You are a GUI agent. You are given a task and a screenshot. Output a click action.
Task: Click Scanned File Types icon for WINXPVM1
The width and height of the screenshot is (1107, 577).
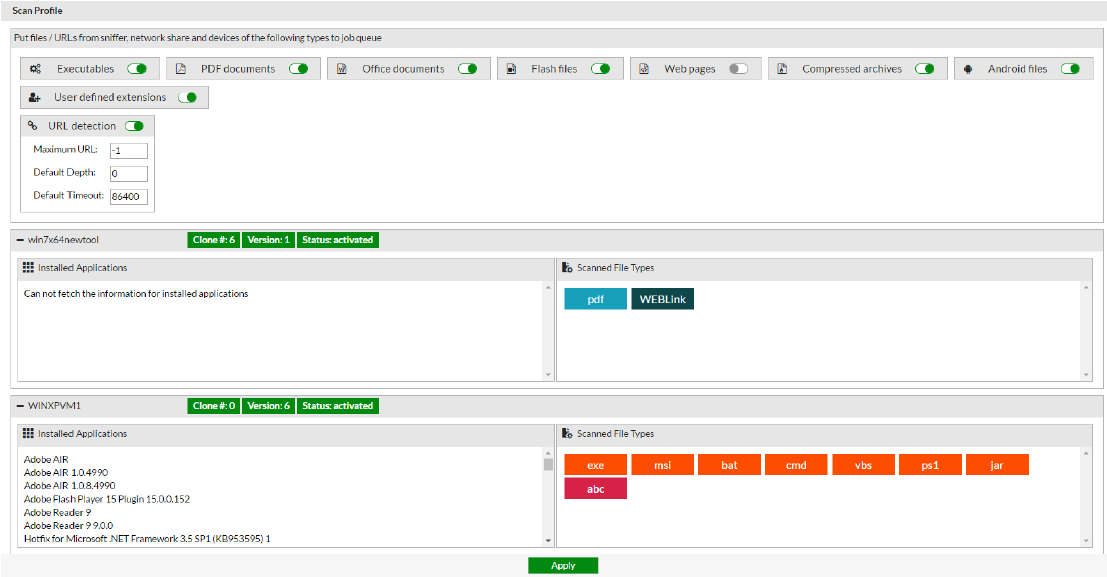point(567,434)
